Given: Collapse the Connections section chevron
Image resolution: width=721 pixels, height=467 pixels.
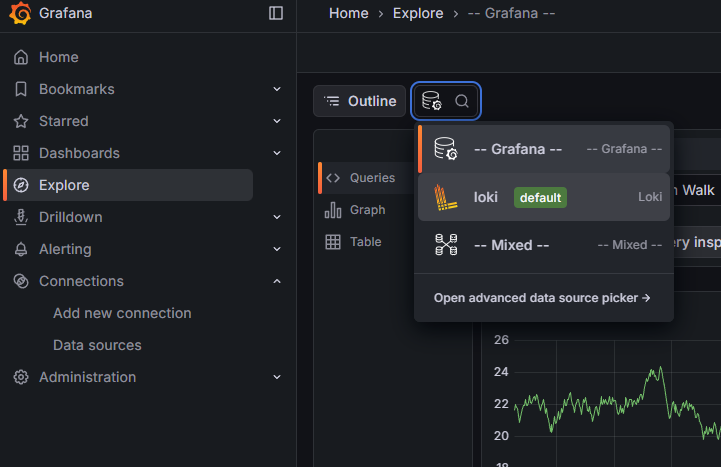Looking at the screenshot, I should [x=277, y=281].
